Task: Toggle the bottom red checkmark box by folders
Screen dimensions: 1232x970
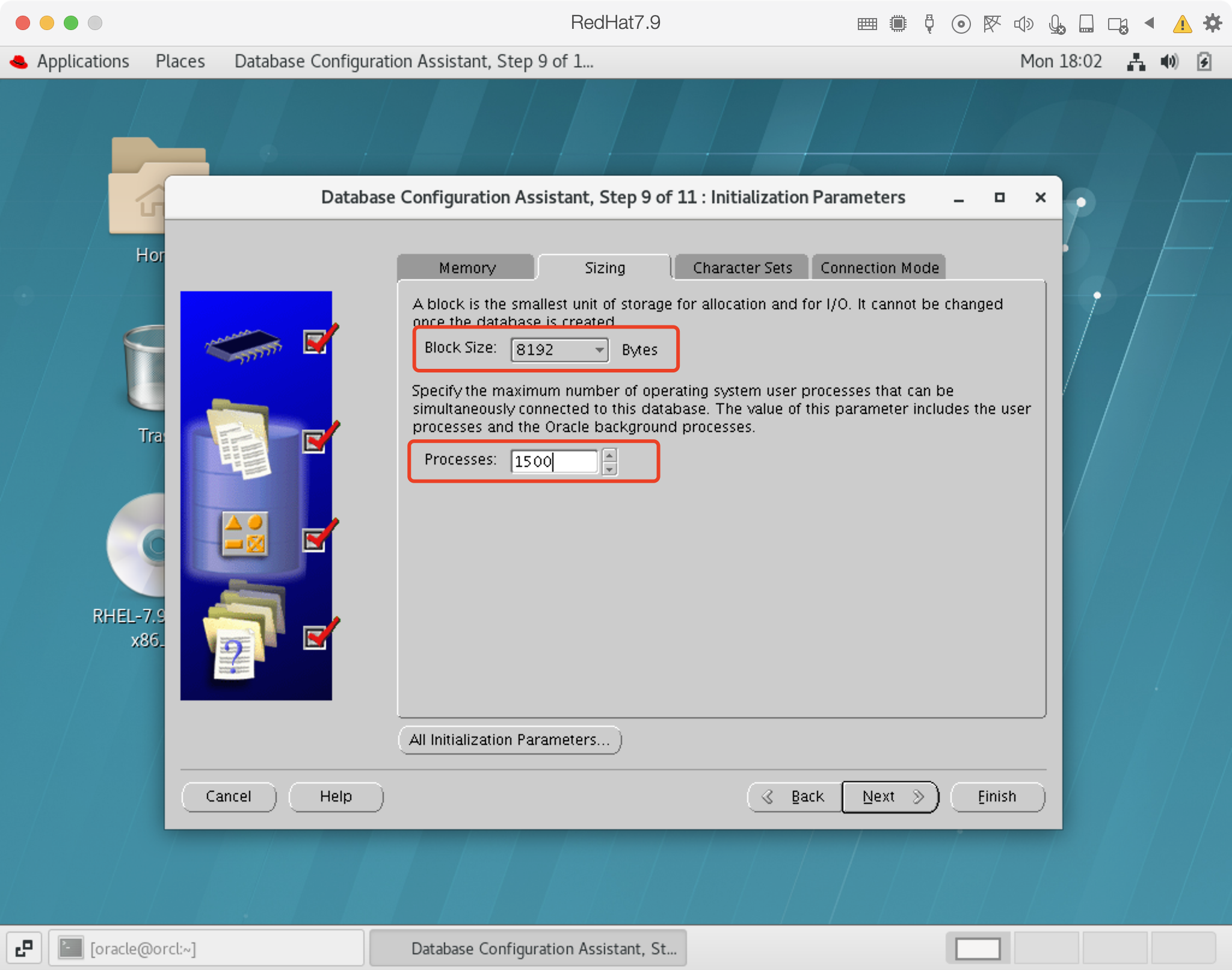Action: coord(315,637)
